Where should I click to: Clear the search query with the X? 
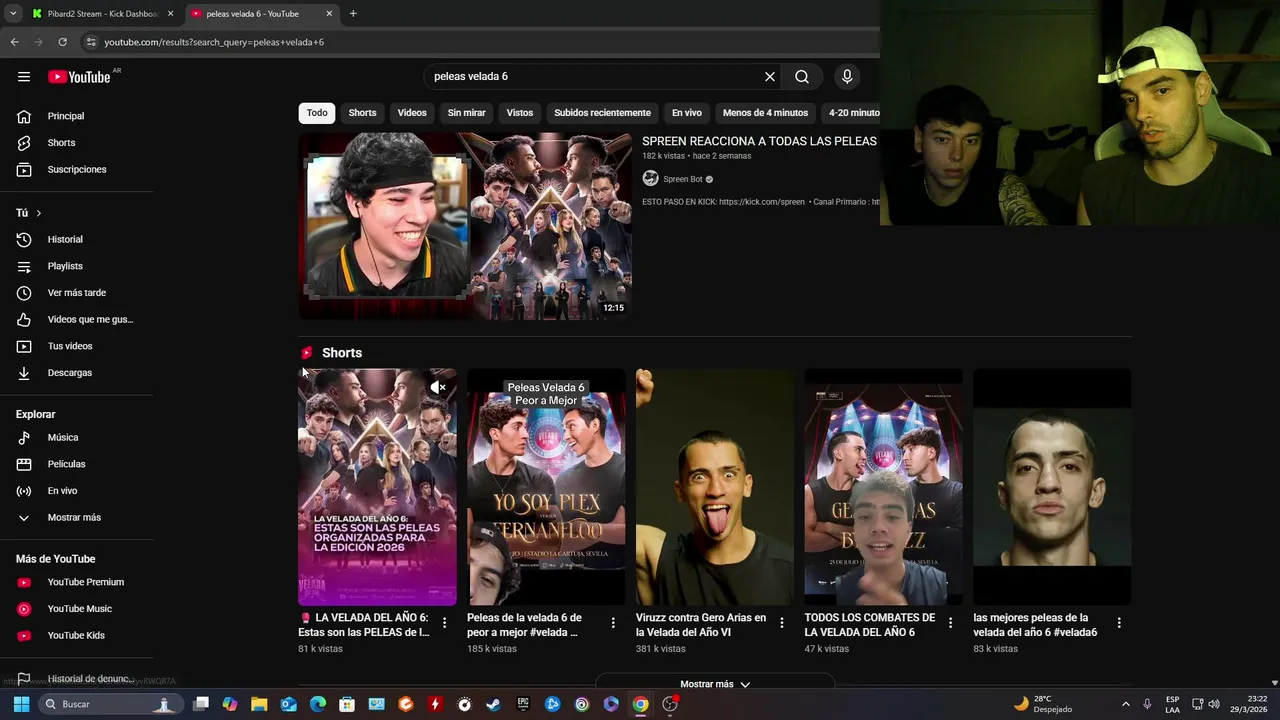tap(770, 77)
